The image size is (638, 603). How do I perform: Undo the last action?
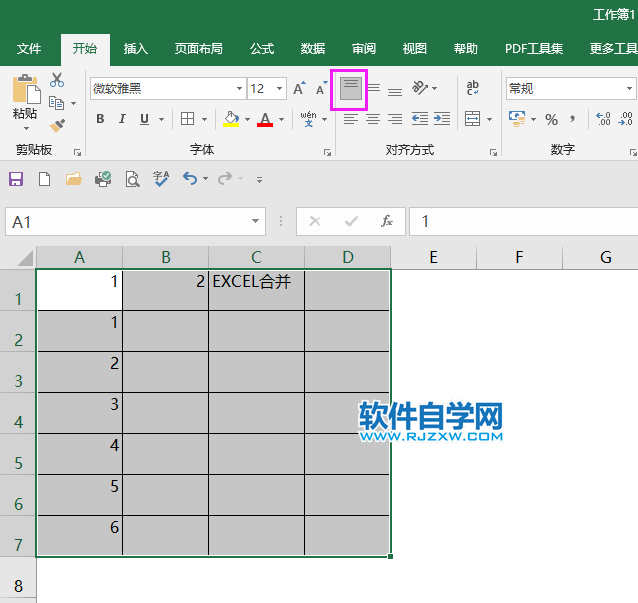coord(190,178)
